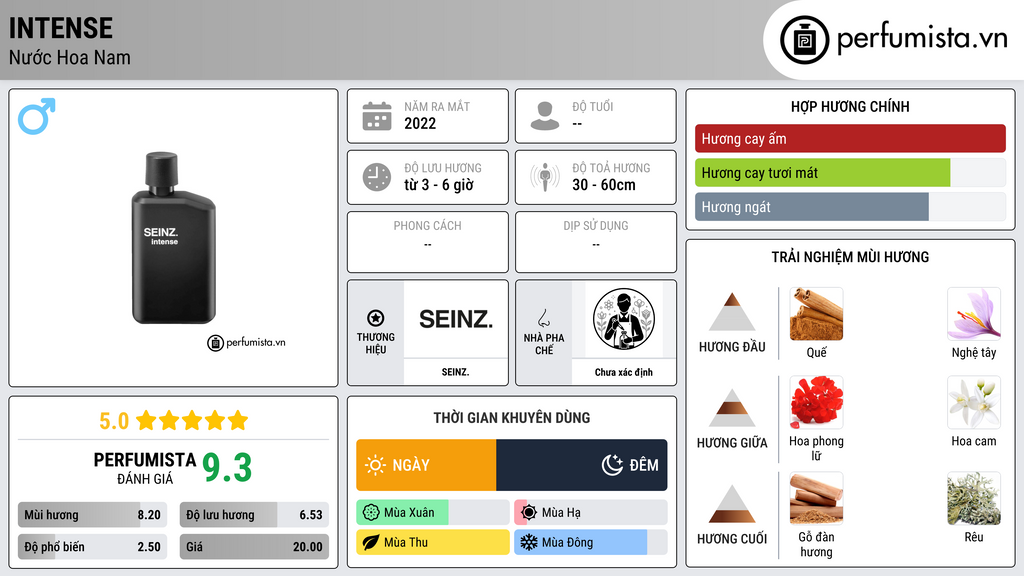The width and height of the screenshot is (1024, 576).
Task: Click the person icon beside Độ tuổi
Action: coord(545,116)
